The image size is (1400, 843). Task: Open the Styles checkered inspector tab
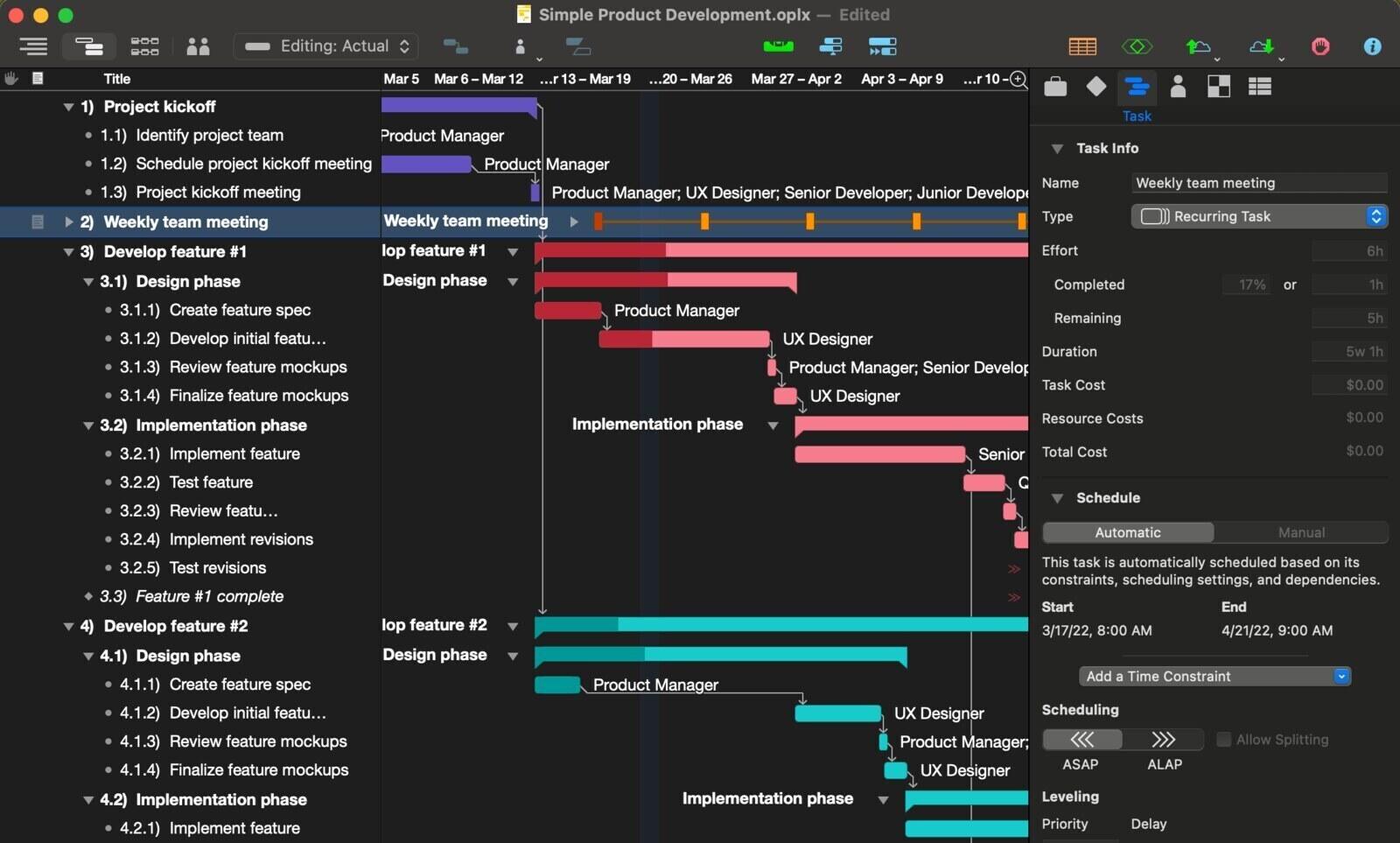click(1219, 86)
